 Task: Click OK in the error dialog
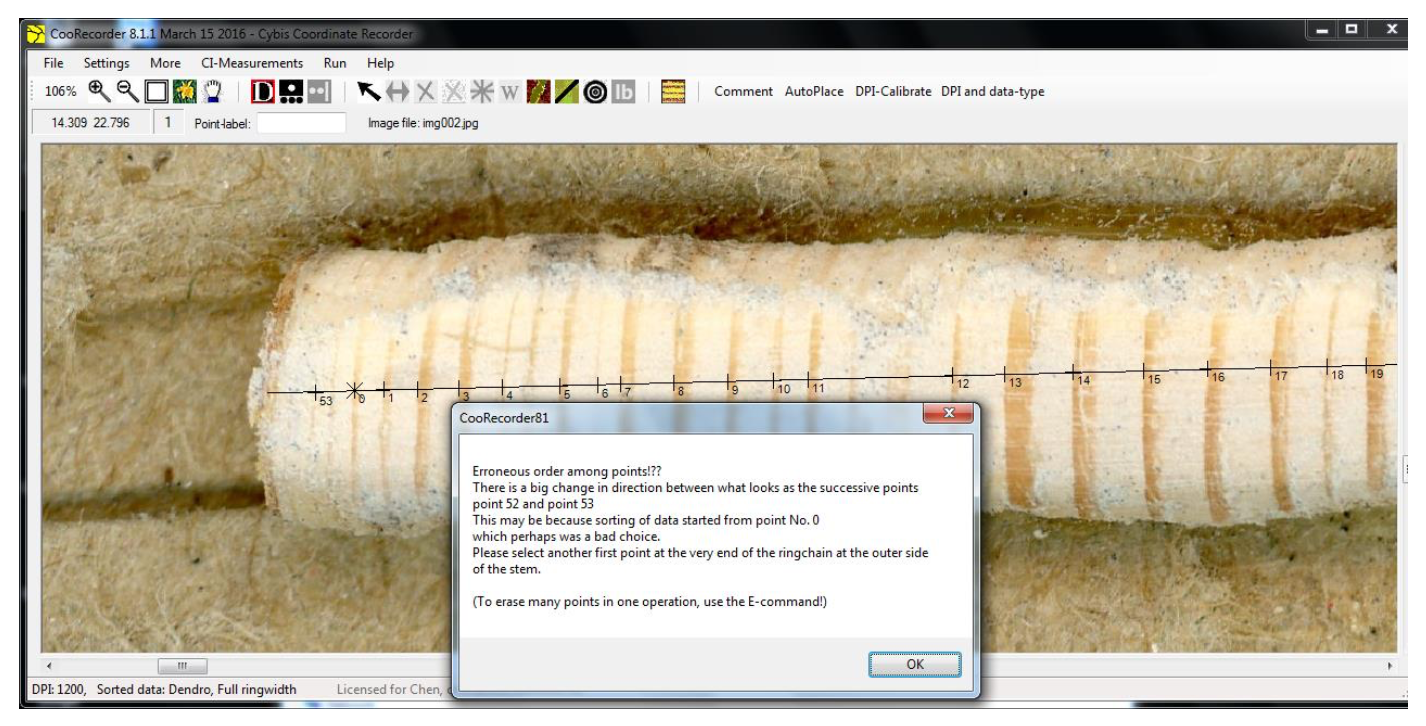913,664
